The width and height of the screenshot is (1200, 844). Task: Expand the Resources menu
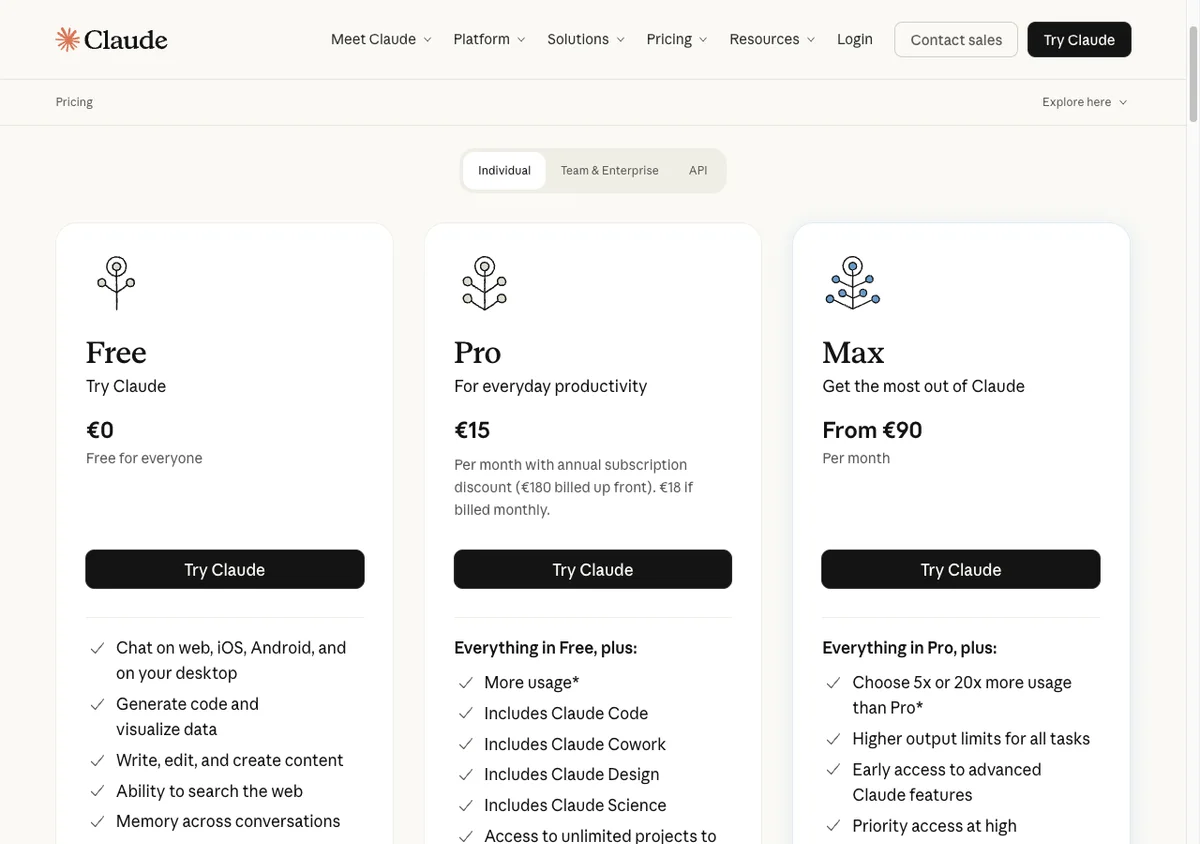772,39
